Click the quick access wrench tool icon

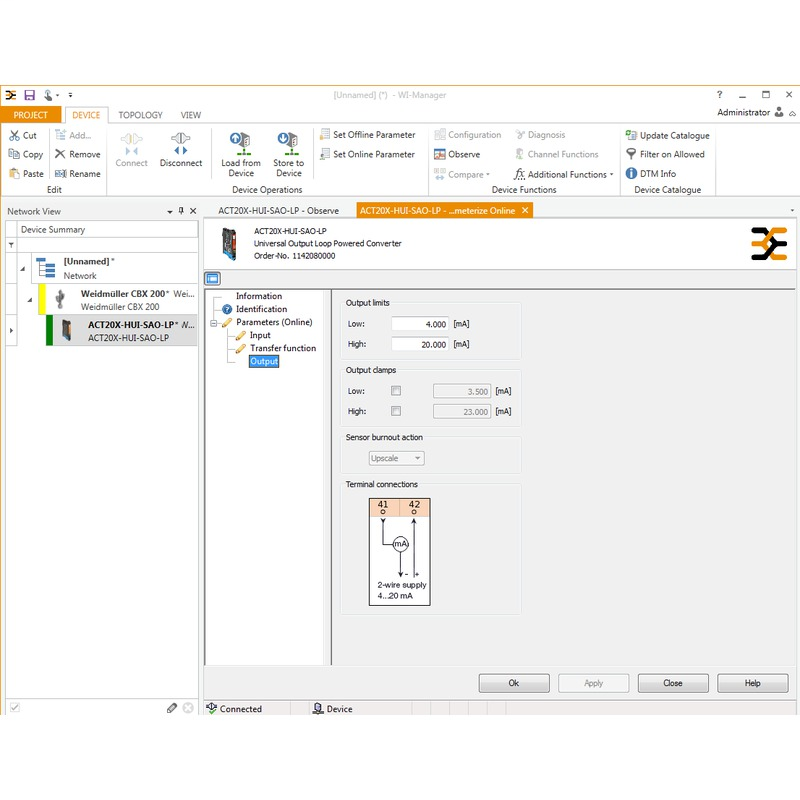click(48, 95)
